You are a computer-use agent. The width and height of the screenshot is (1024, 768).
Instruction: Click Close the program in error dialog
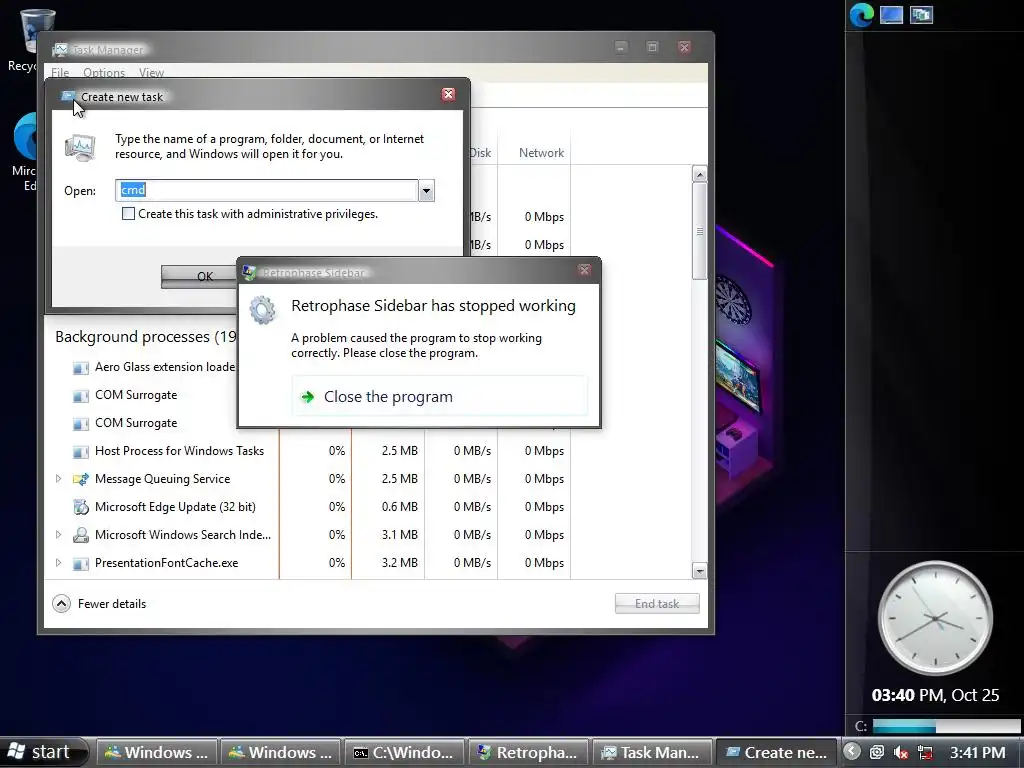pos(440,396)
